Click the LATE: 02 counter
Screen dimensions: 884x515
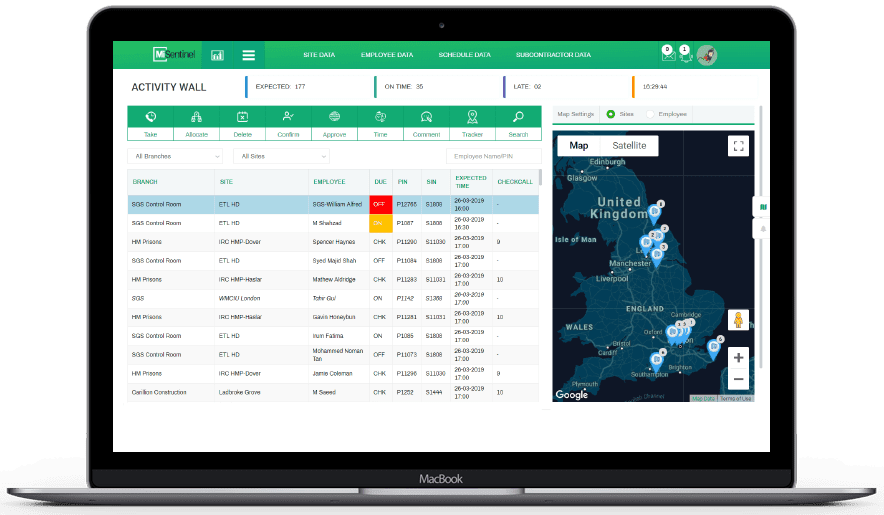point(527,86)
